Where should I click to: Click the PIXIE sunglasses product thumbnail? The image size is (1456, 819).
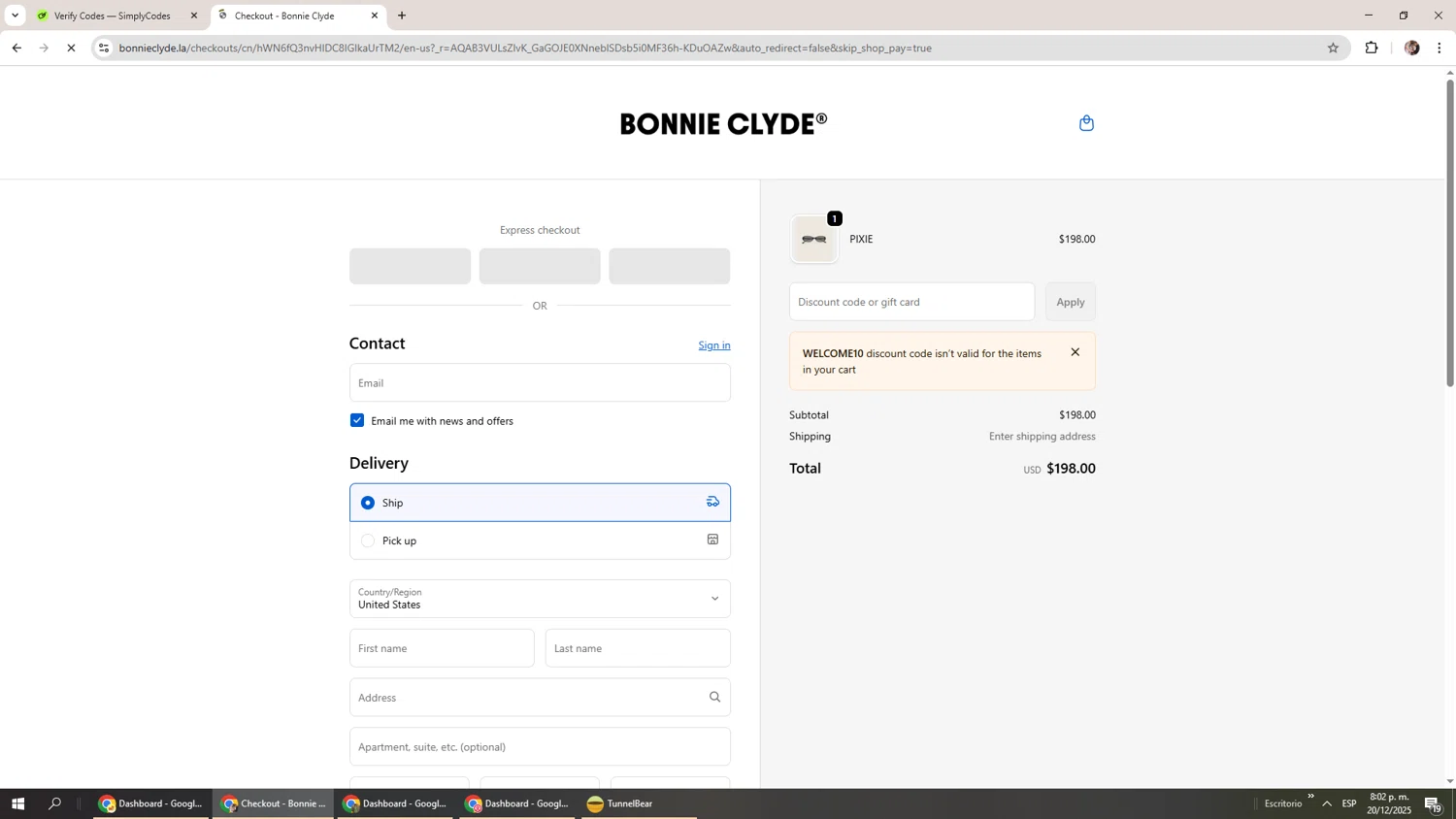(814, 239)
